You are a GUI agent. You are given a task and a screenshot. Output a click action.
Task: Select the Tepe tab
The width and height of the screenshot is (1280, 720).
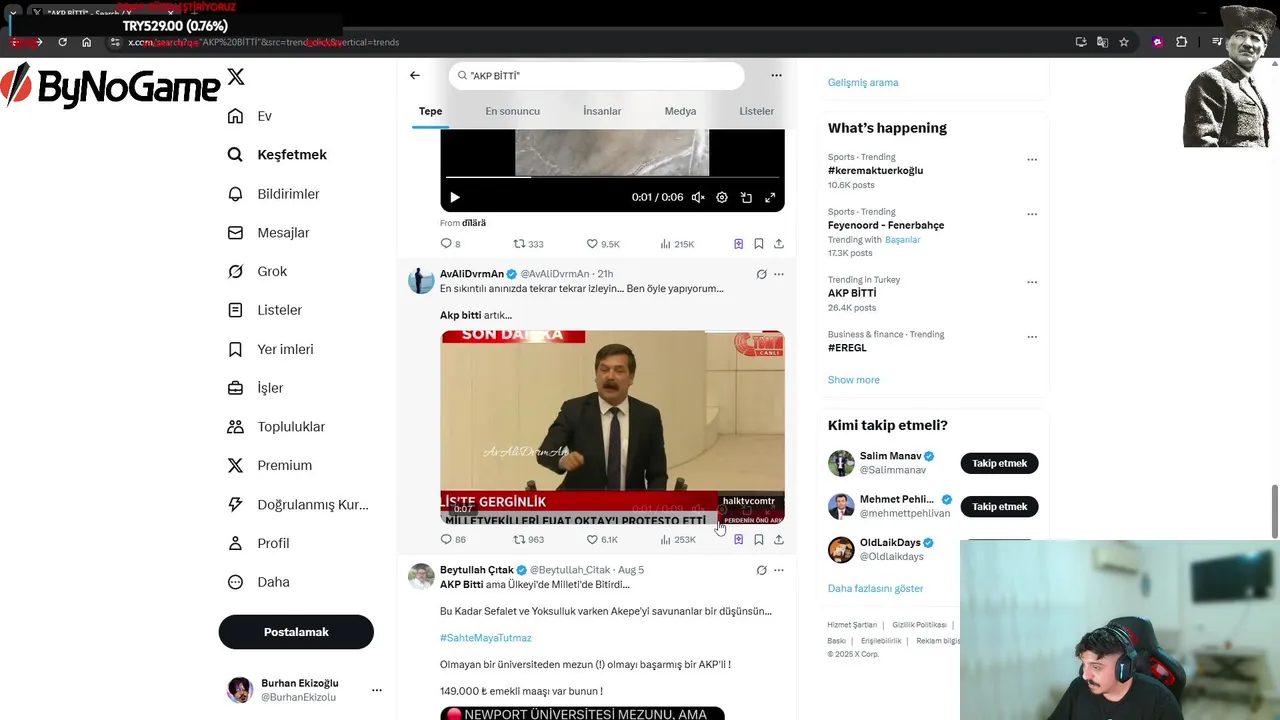(430, 111)
